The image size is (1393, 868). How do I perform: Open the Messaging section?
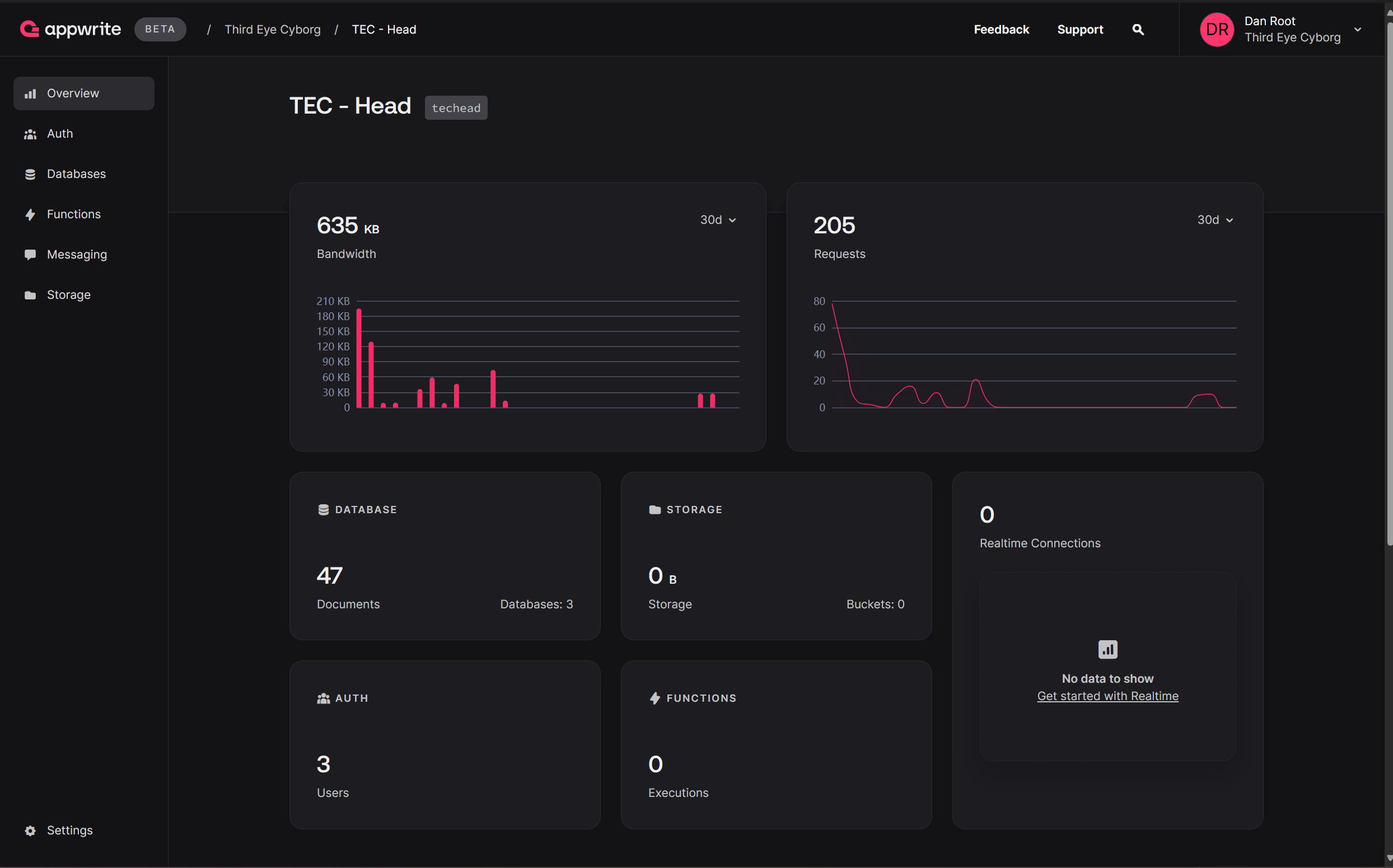tap(84, 254)
